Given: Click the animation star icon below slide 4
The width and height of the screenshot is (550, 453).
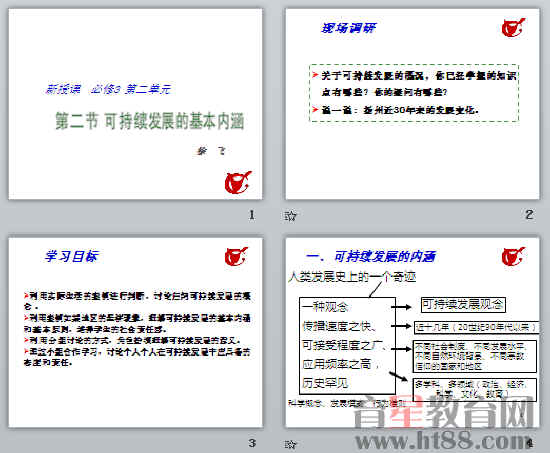Looking at the screenshot, I should 290,445.
